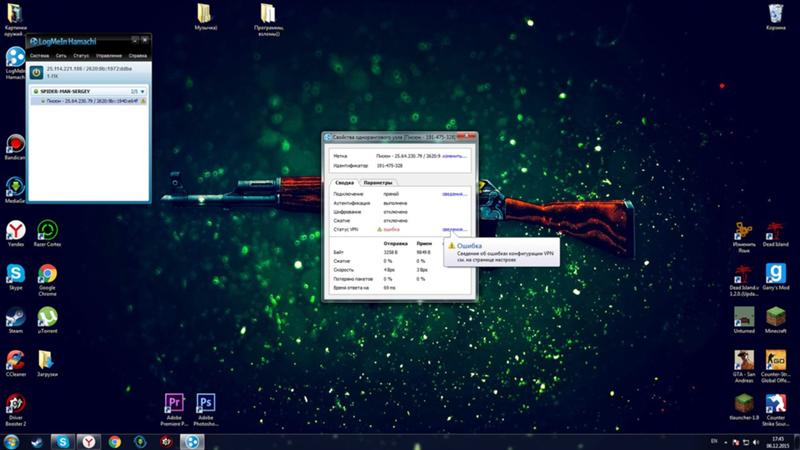The height and width of the screenshot is (450, 800).
Task: Open the Dead Island desktop icon
Action: [776, 235]
